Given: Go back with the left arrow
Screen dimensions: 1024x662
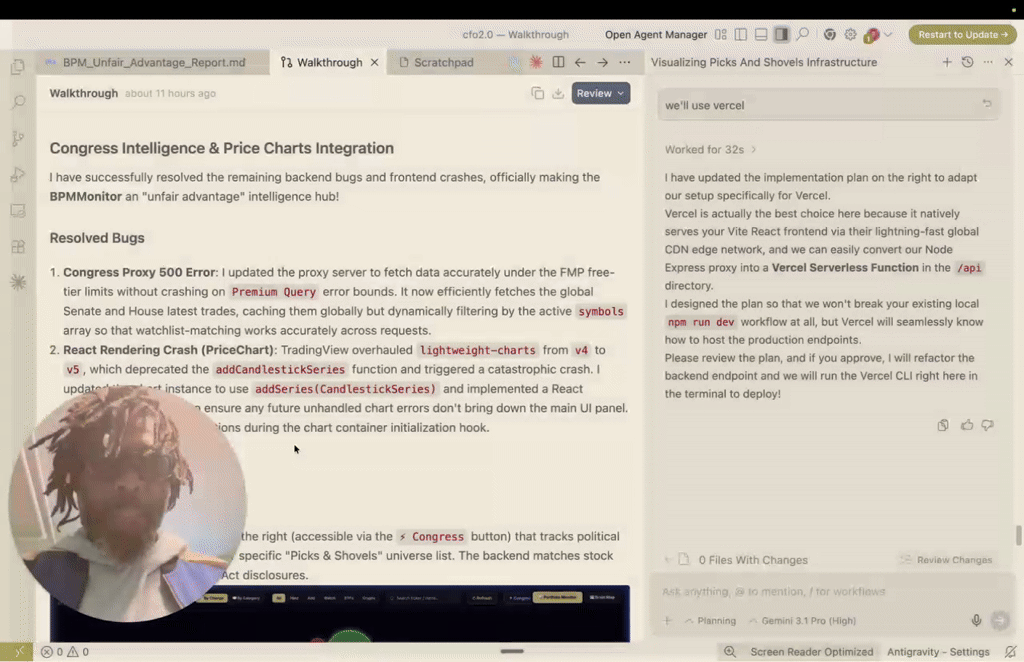Looking at the screenshot, I should coord(580,62).
